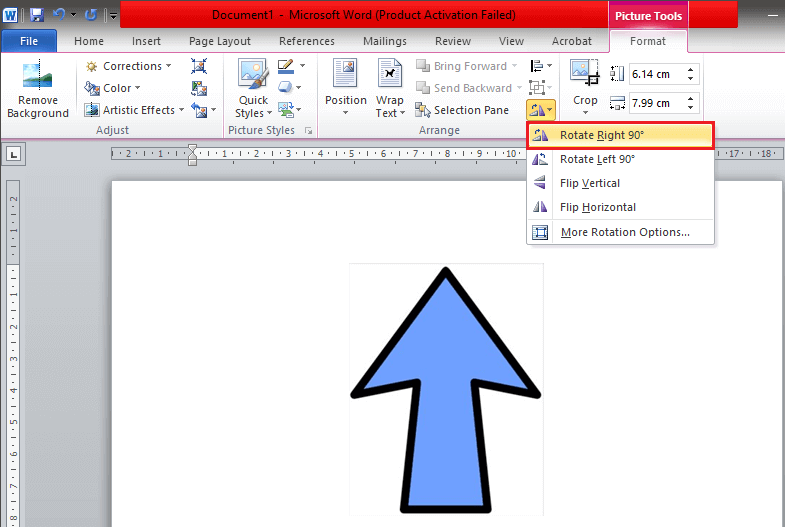Image resolution: width=785 pixels, height=527 pixels.
Task: Click the Save icon in quick access toolbar
Action: (37, 15)
